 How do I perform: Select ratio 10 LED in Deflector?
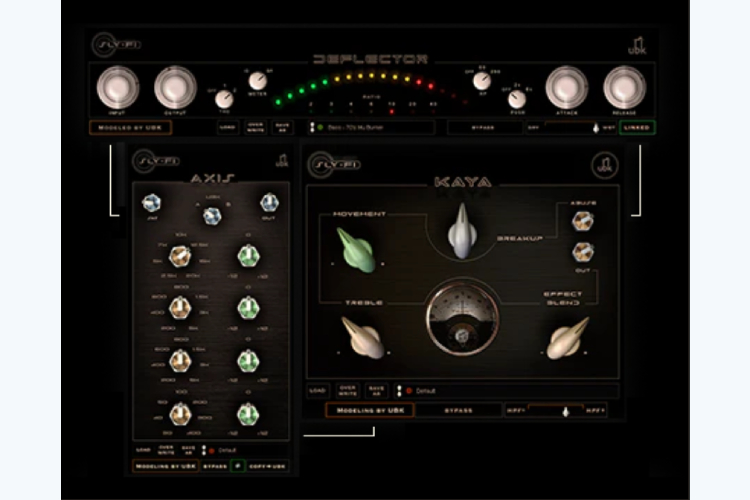392,111
